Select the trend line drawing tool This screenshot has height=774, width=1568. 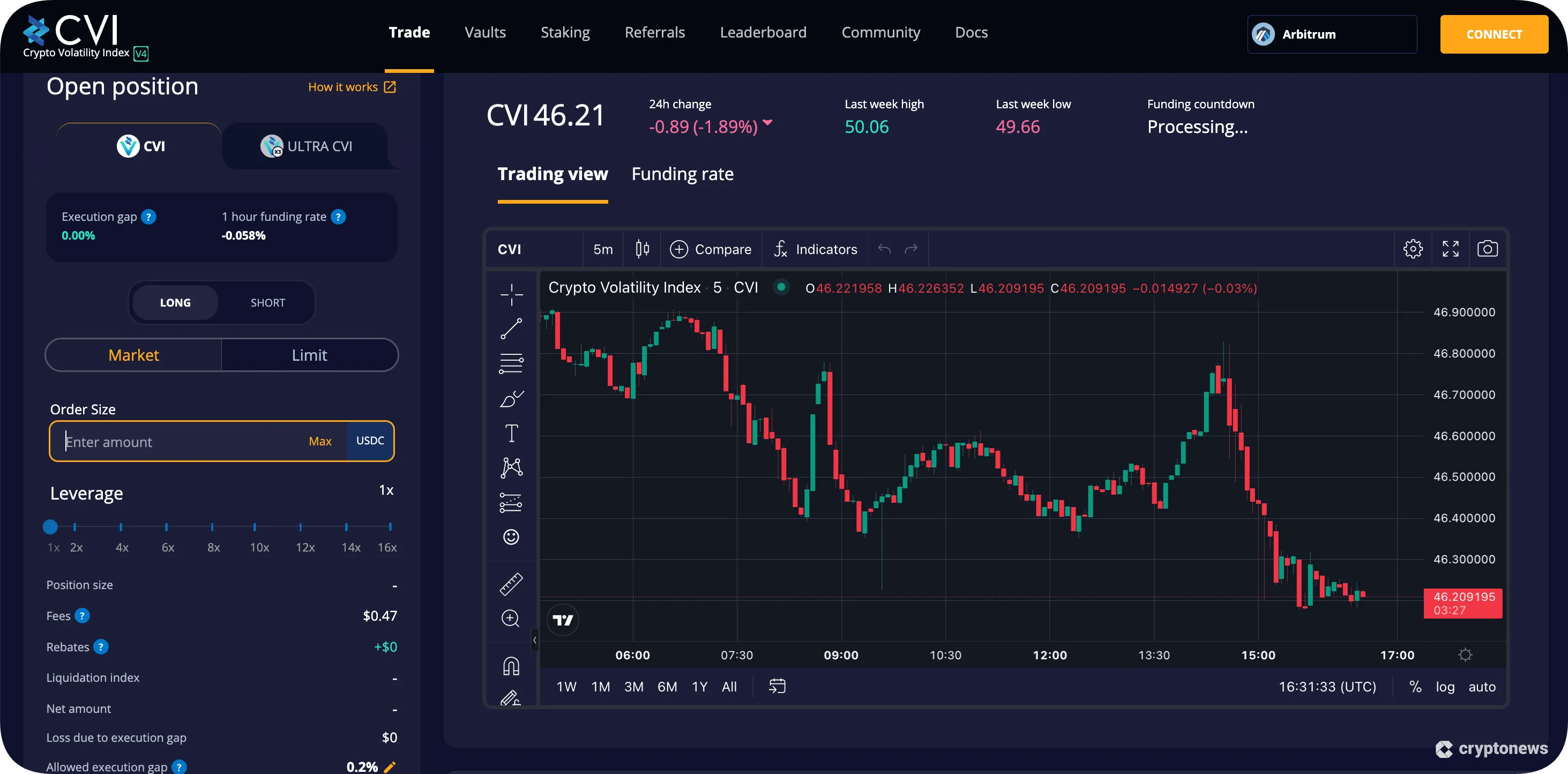pos(511,329)
